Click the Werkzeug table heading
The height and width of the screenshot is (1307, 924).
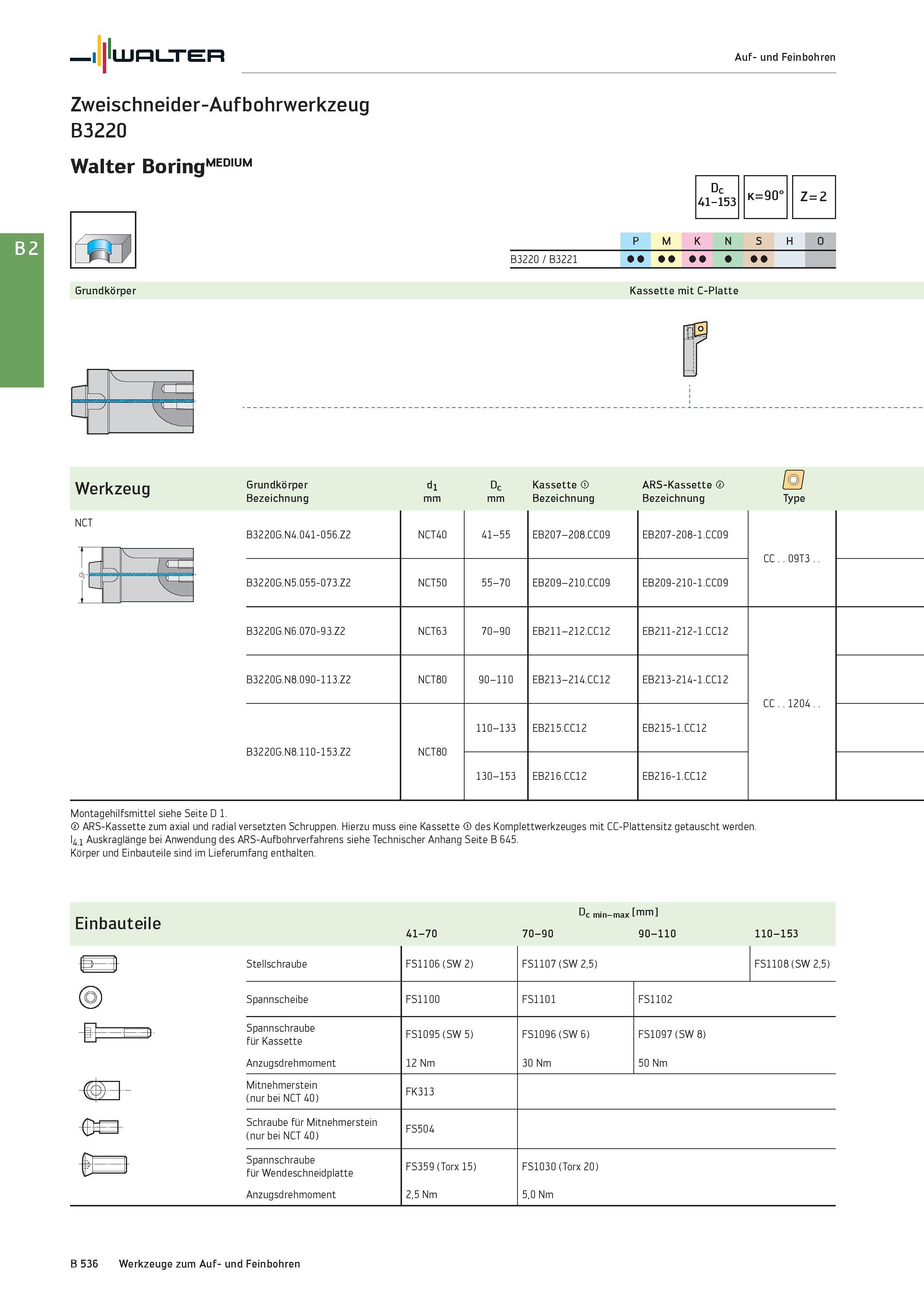click(113, 489)
